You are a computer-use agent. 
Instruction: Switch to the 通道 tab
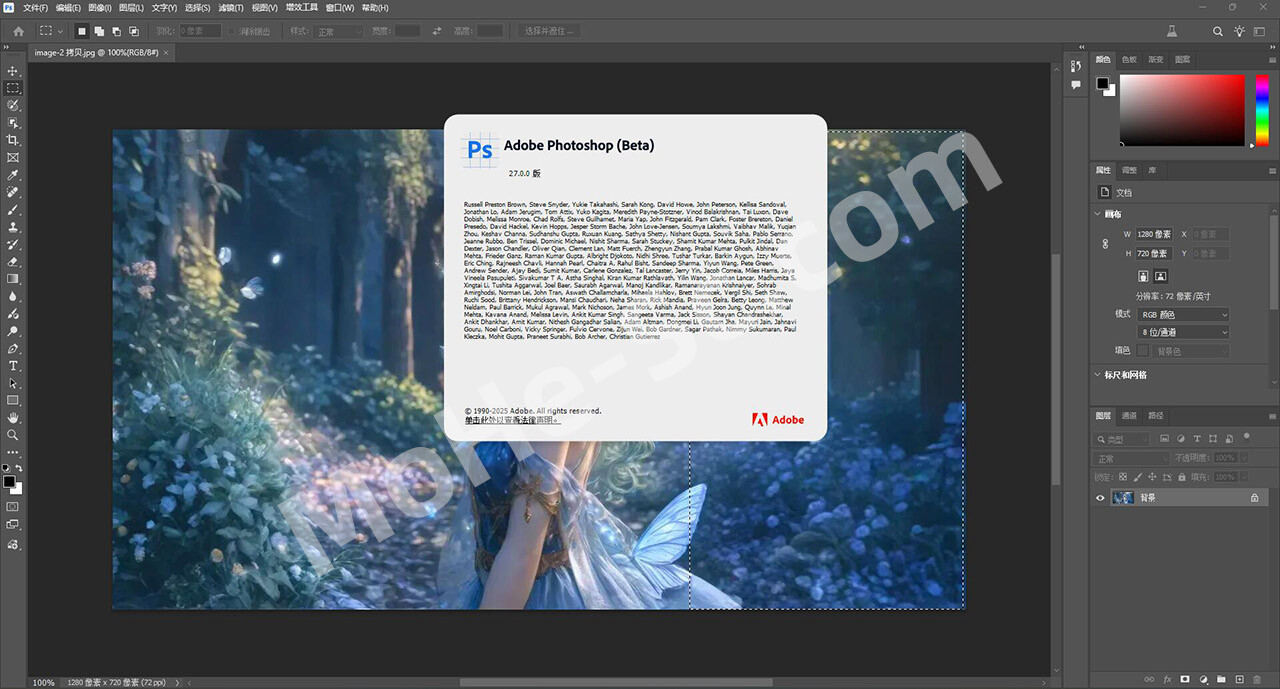point(1129,416)
